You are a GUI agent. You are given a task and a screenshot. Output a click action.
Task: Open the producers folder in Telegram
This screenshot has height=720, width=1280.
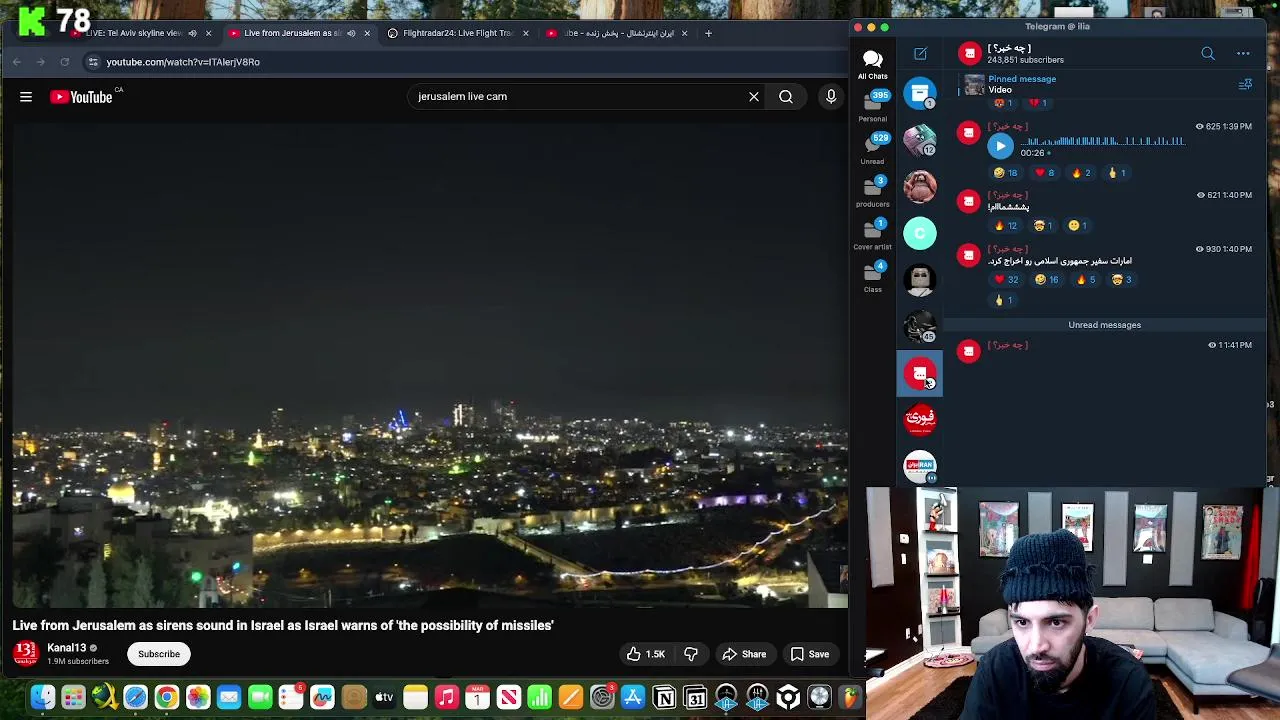[x=872, y=190]
